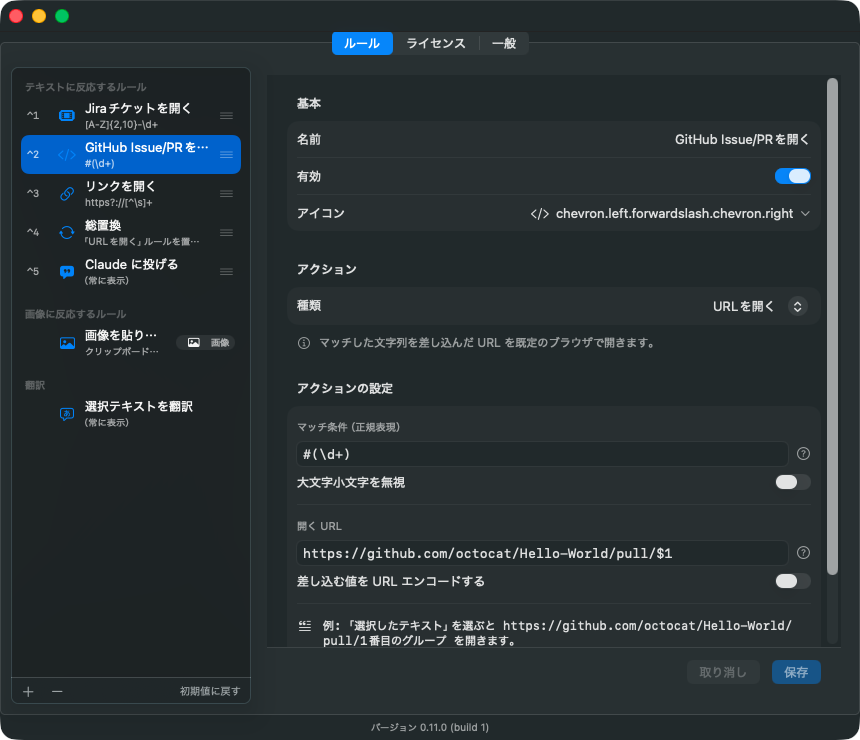Click the 画像に反応するルール section header
860x740 pixels.
(x=76, y=314)
